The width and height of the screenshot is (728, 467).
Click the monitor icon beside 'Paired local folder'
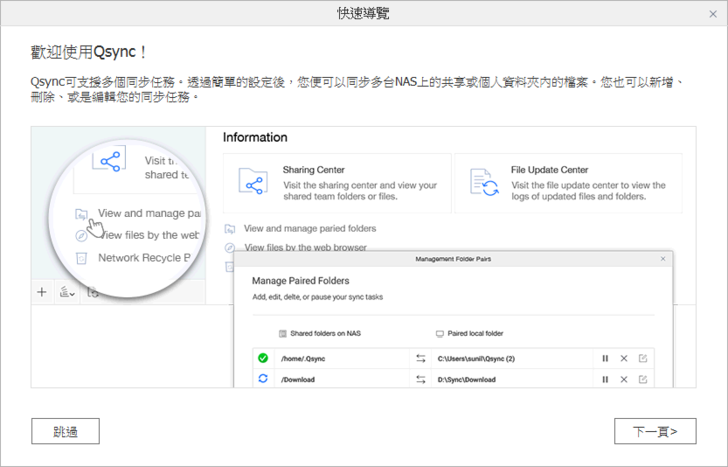point(440,334)
